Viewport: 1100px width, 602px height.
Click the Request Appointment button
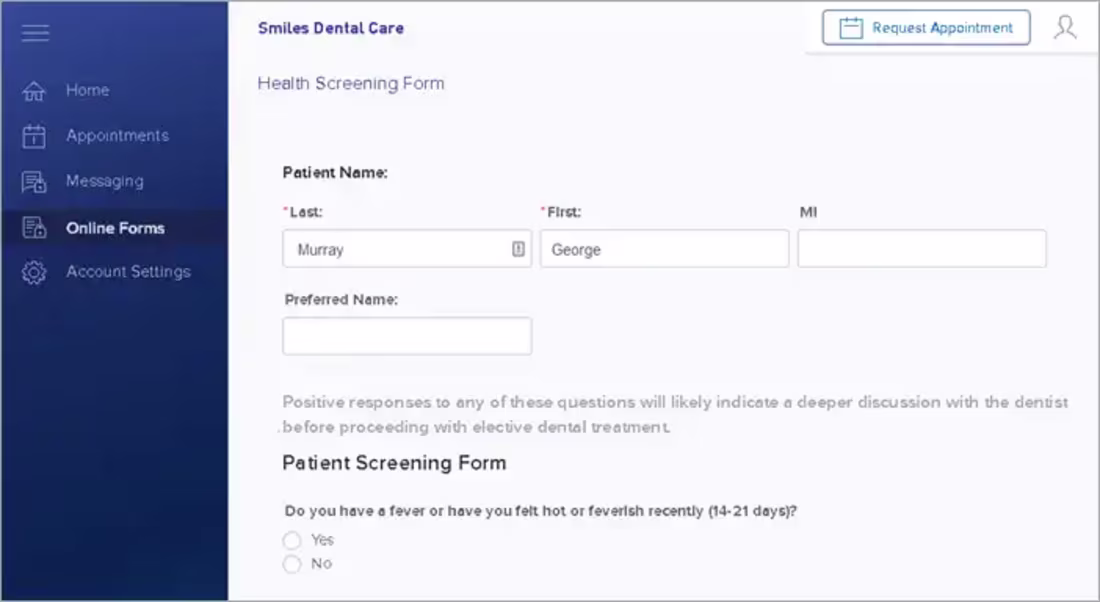coord(924,27)
